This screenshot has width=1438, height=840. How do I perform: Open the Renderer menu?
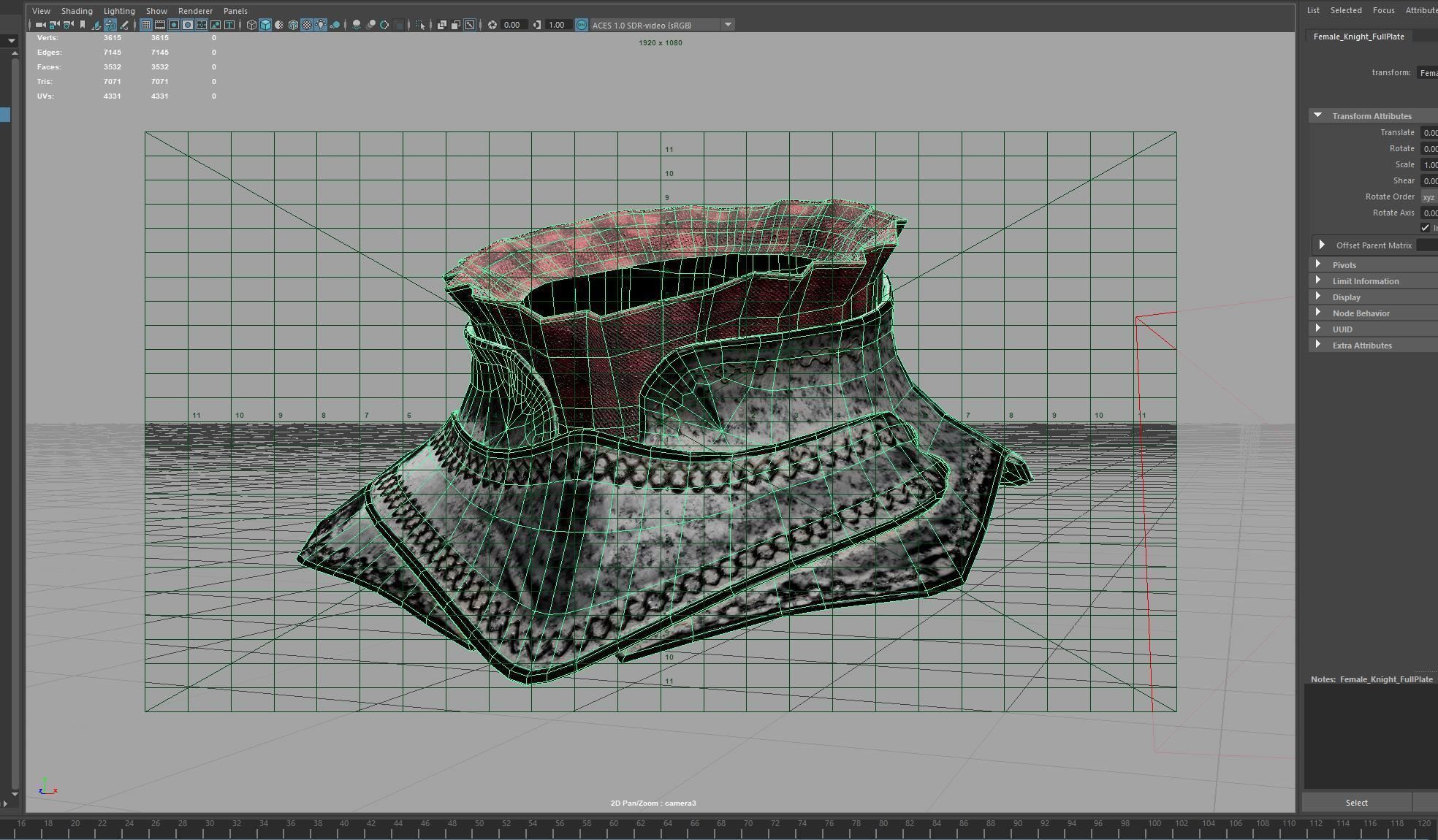point(195,11)
